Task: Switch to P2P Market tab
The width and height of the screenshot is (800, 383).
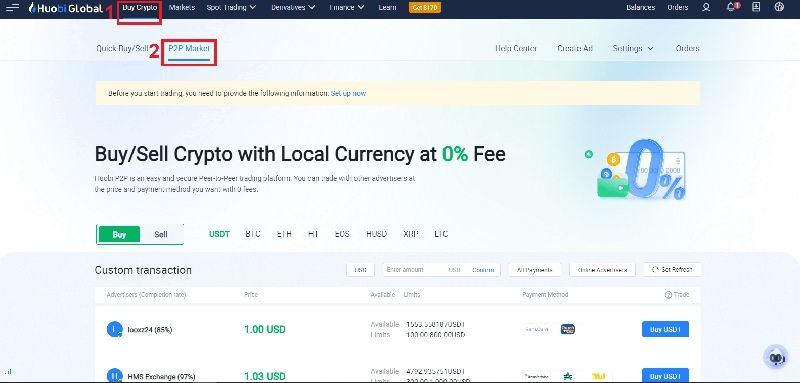Action: point(189,48)
